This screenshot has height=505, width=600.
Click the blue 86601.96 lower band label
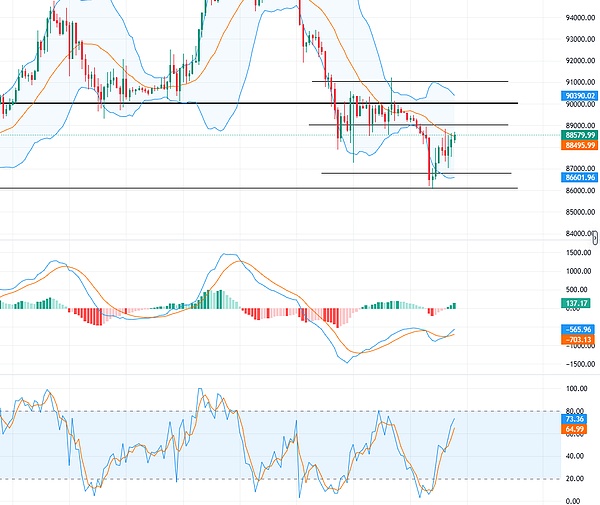[x=580, y=176]
